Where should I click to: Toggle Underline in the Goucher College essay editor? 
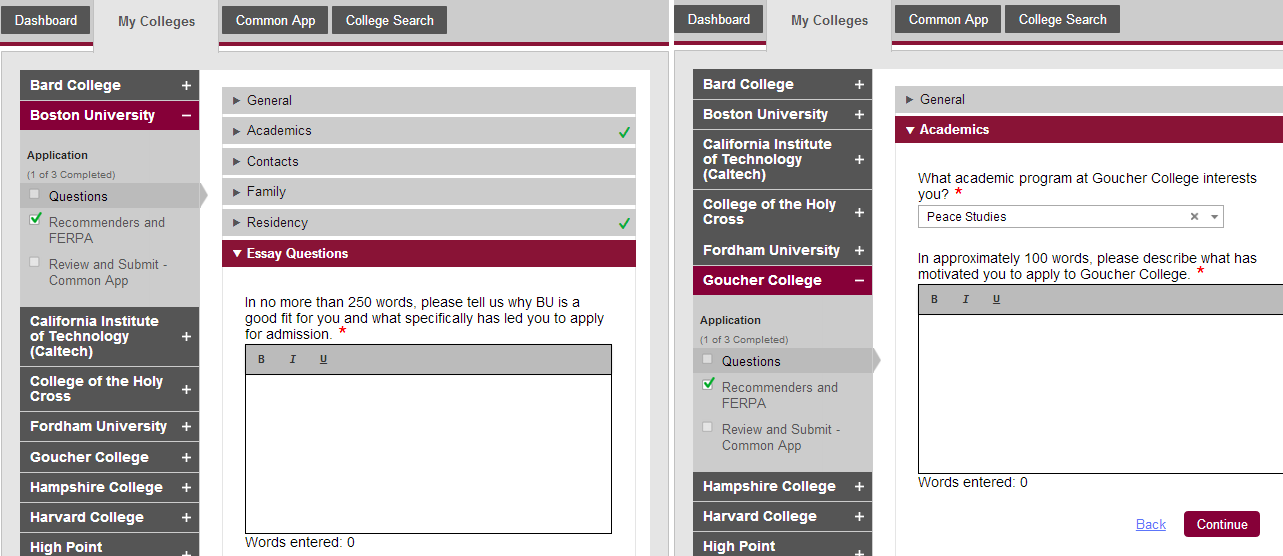click(996, 299)
